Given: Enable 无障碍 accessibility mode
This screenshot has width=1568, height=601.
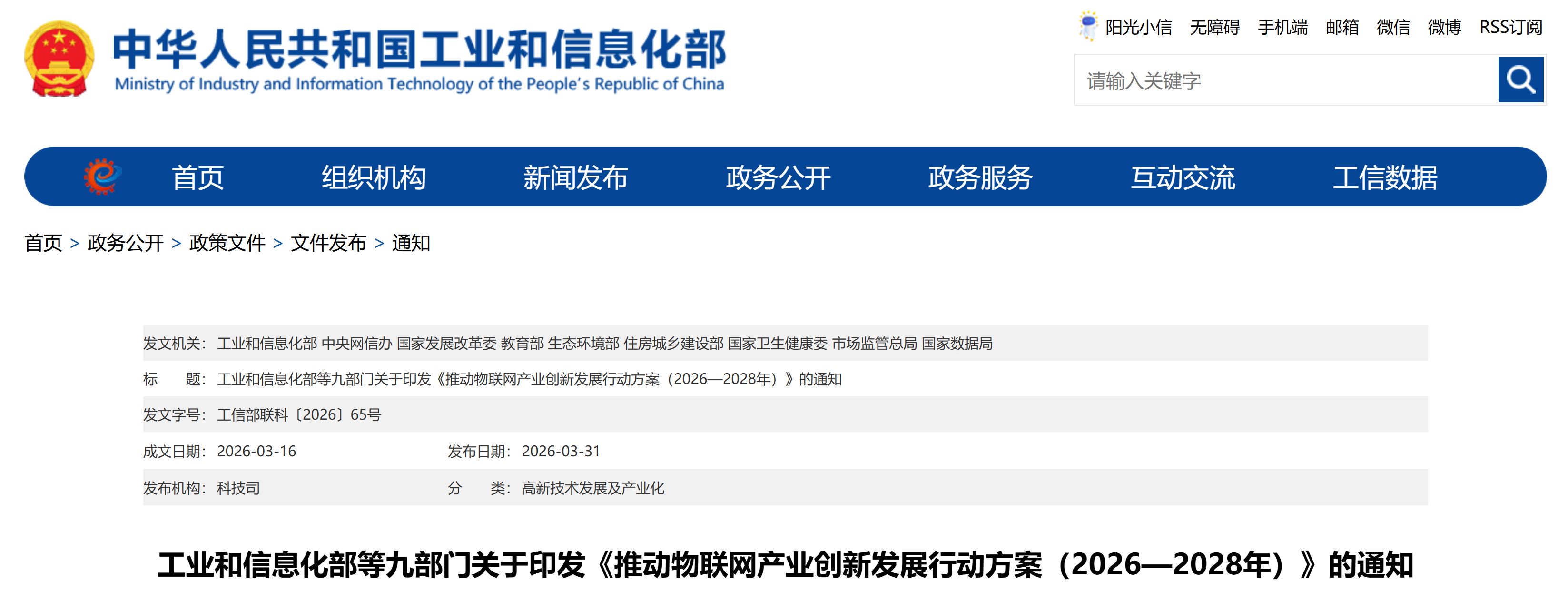Looking at the screenshot, I should [1215, 28].
